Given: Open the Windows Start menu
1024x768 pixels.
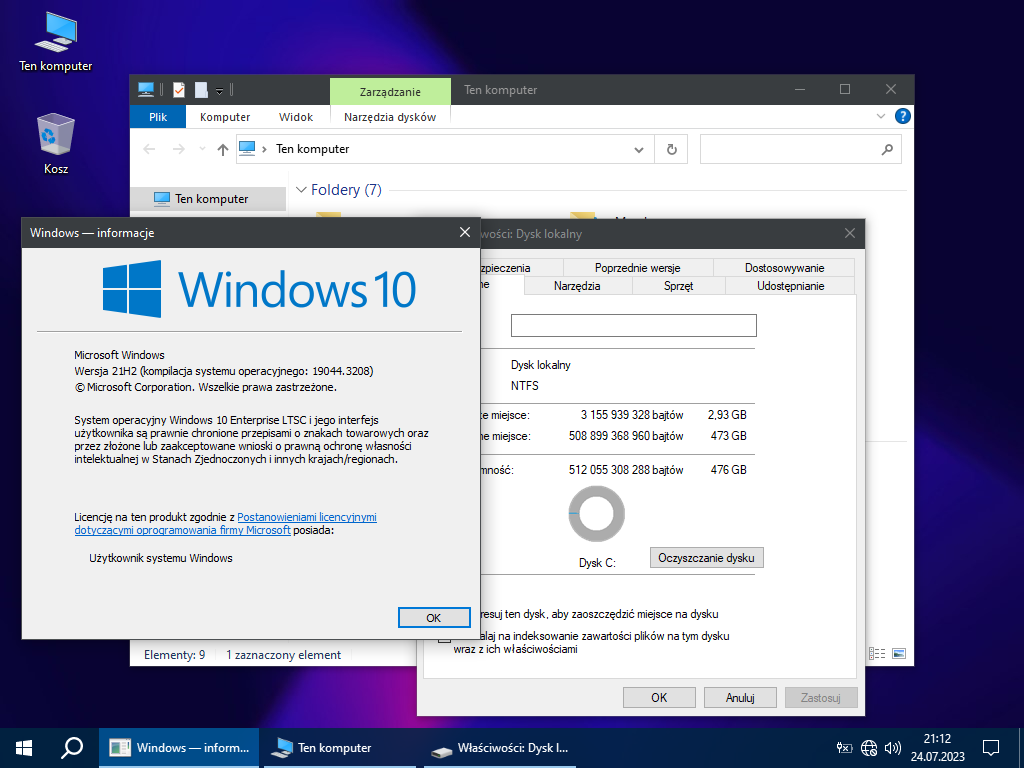Looking at the screenshot, I should tap(24, 747).
